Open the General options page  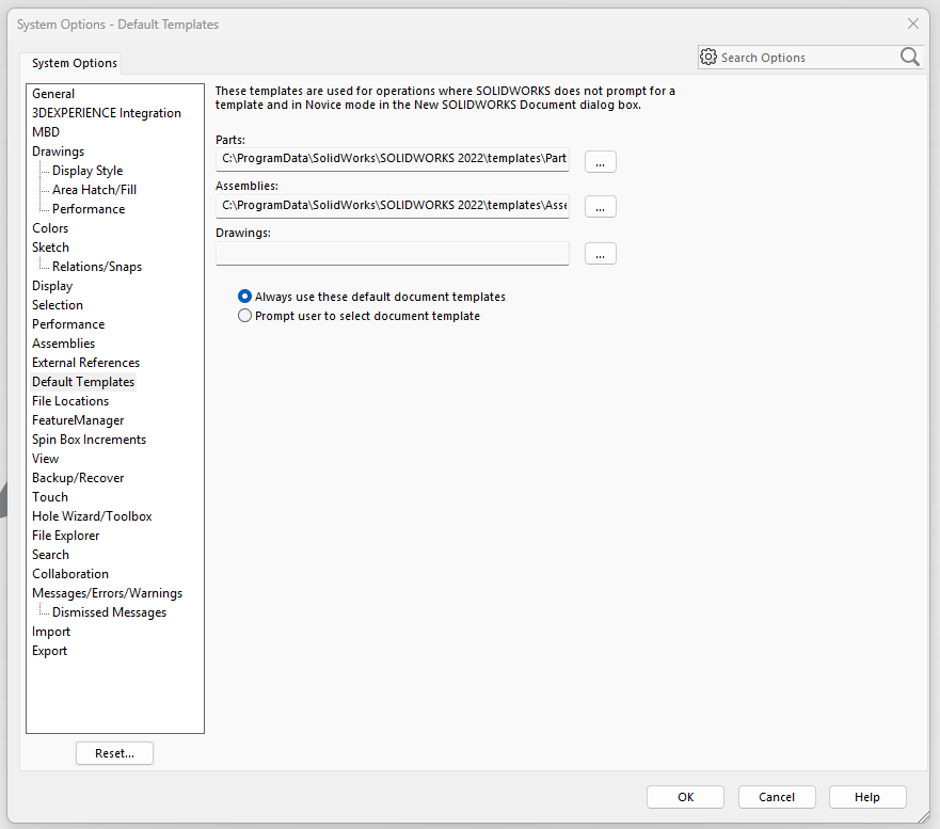point(53,94)
